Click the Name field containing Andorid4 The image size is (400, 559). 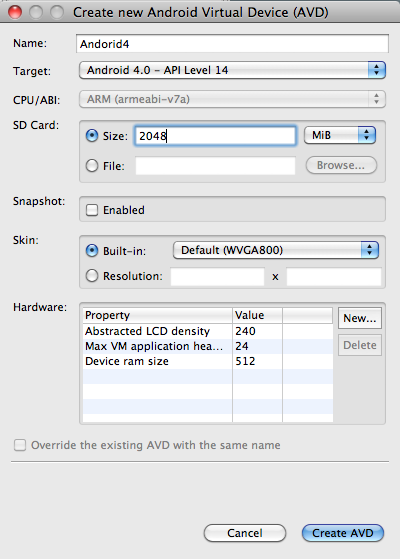(x=232, y=44)
